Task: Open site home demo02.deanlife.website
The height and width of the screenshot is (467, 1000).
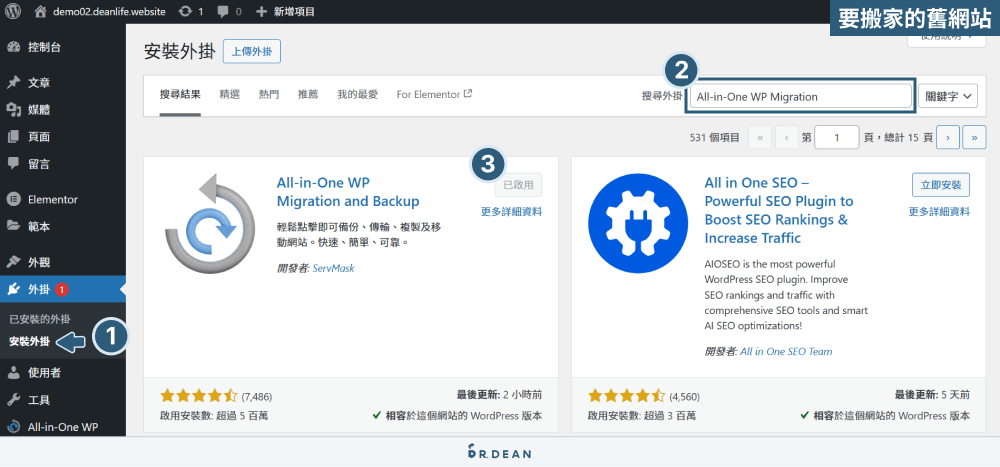Action: (100, 11)
